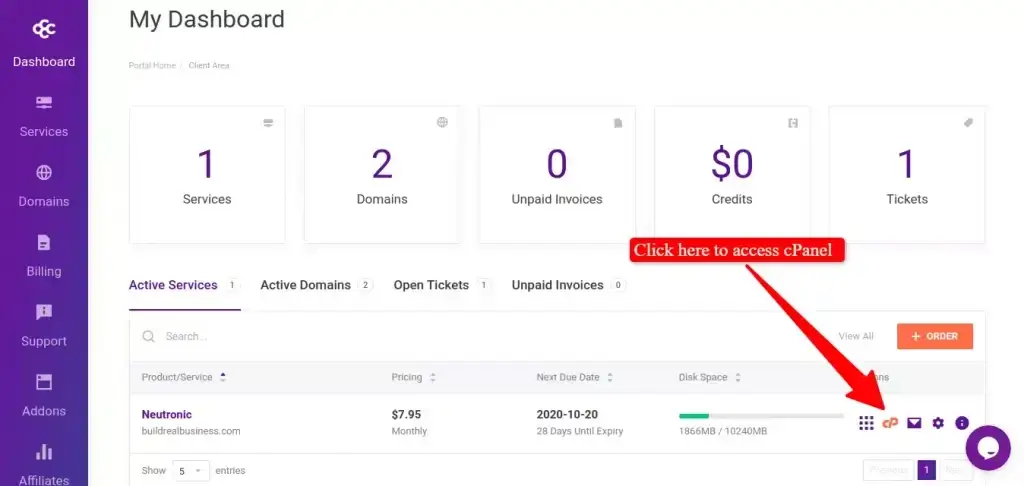1024x486 pixels.
Task: Click the search magnifier icon
Action: 149,336
